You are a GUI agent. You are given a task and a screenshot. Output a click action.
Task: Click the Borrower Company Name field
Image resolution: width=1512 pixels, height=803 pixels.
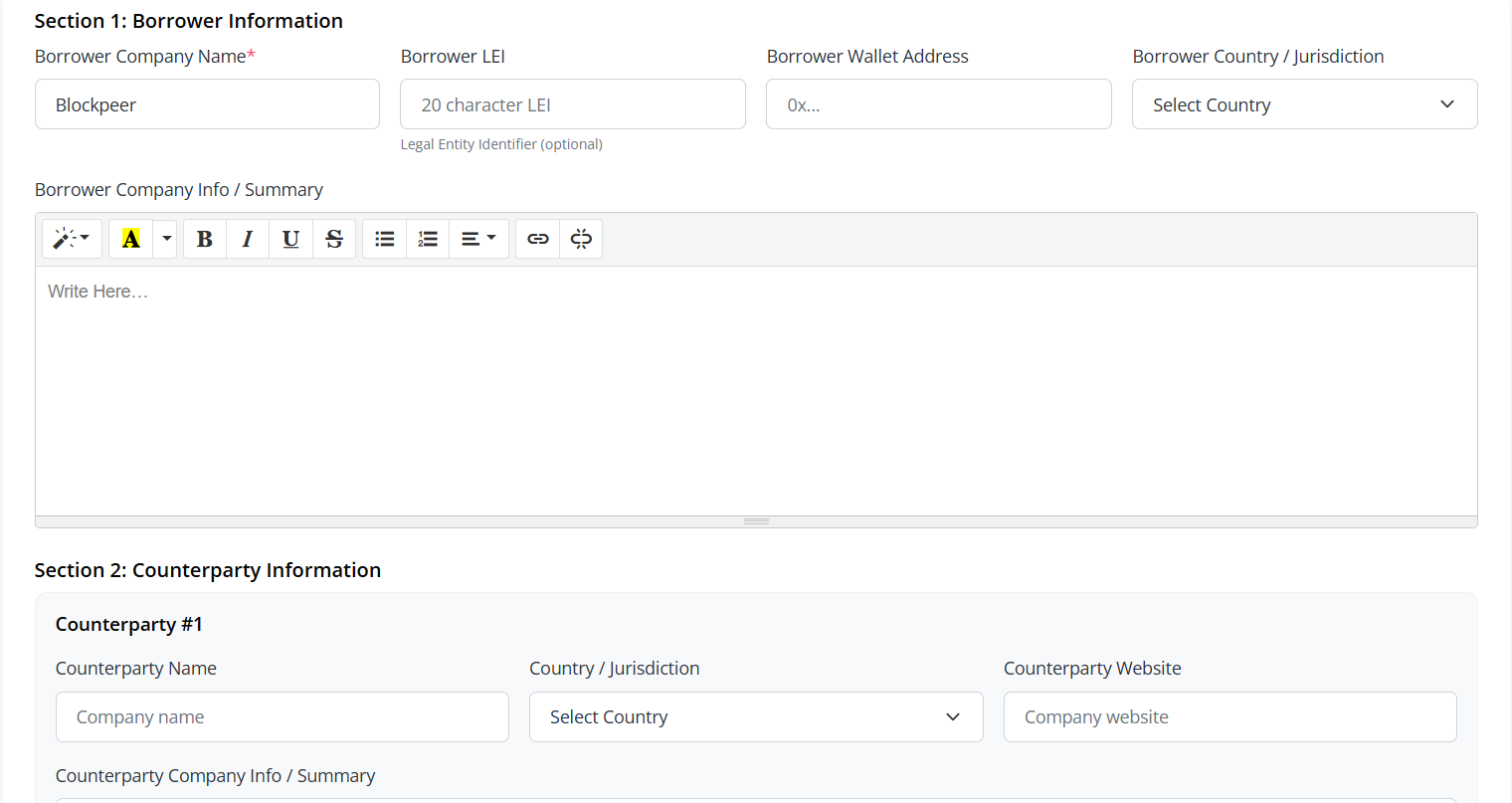tap(207, 104)
